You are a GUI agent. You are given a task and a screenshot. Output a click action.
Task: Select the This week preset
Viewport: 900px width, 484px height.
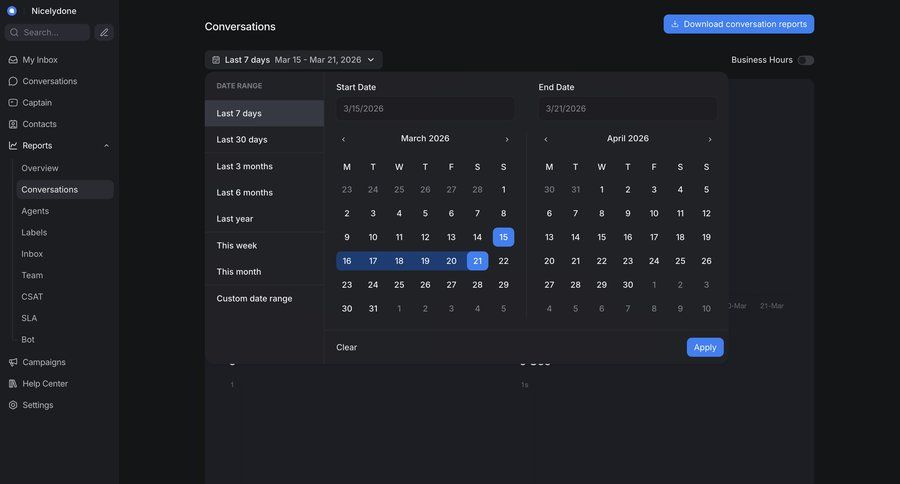pyautogui.click(x=264, y=246)
